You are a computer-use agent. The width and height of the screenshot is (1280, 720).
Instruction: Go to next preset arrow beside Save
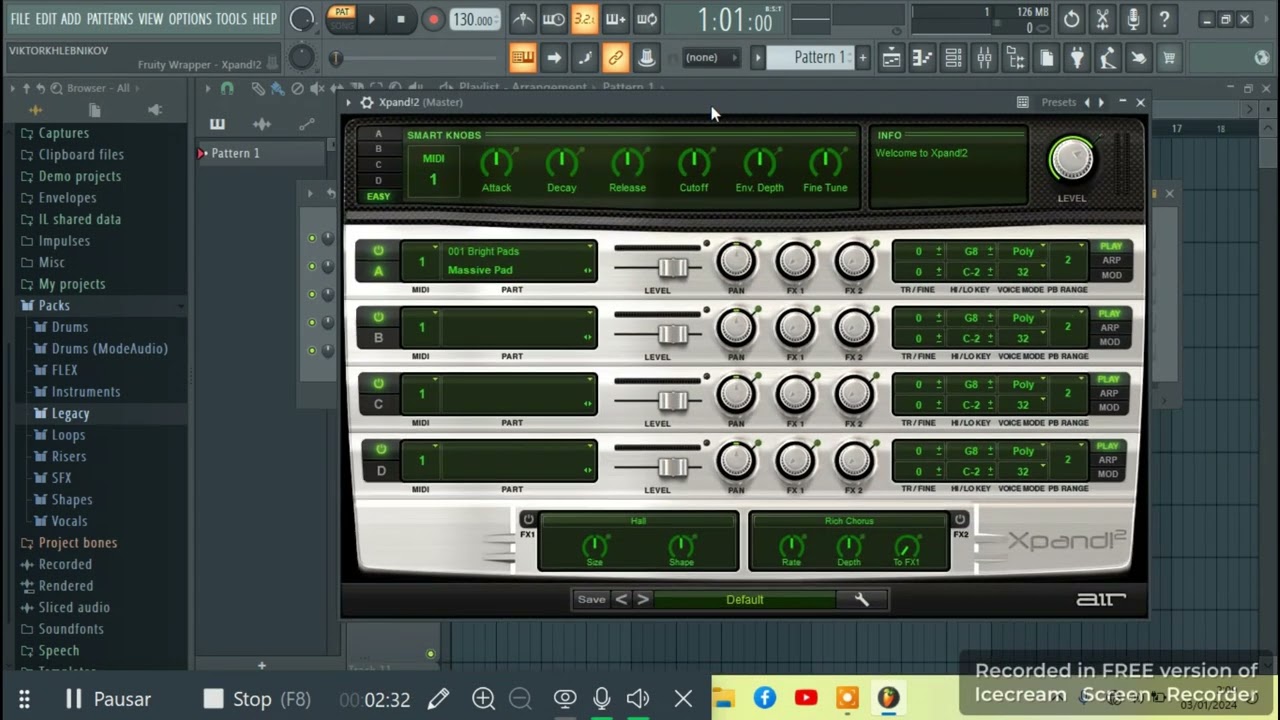[643, 600]
